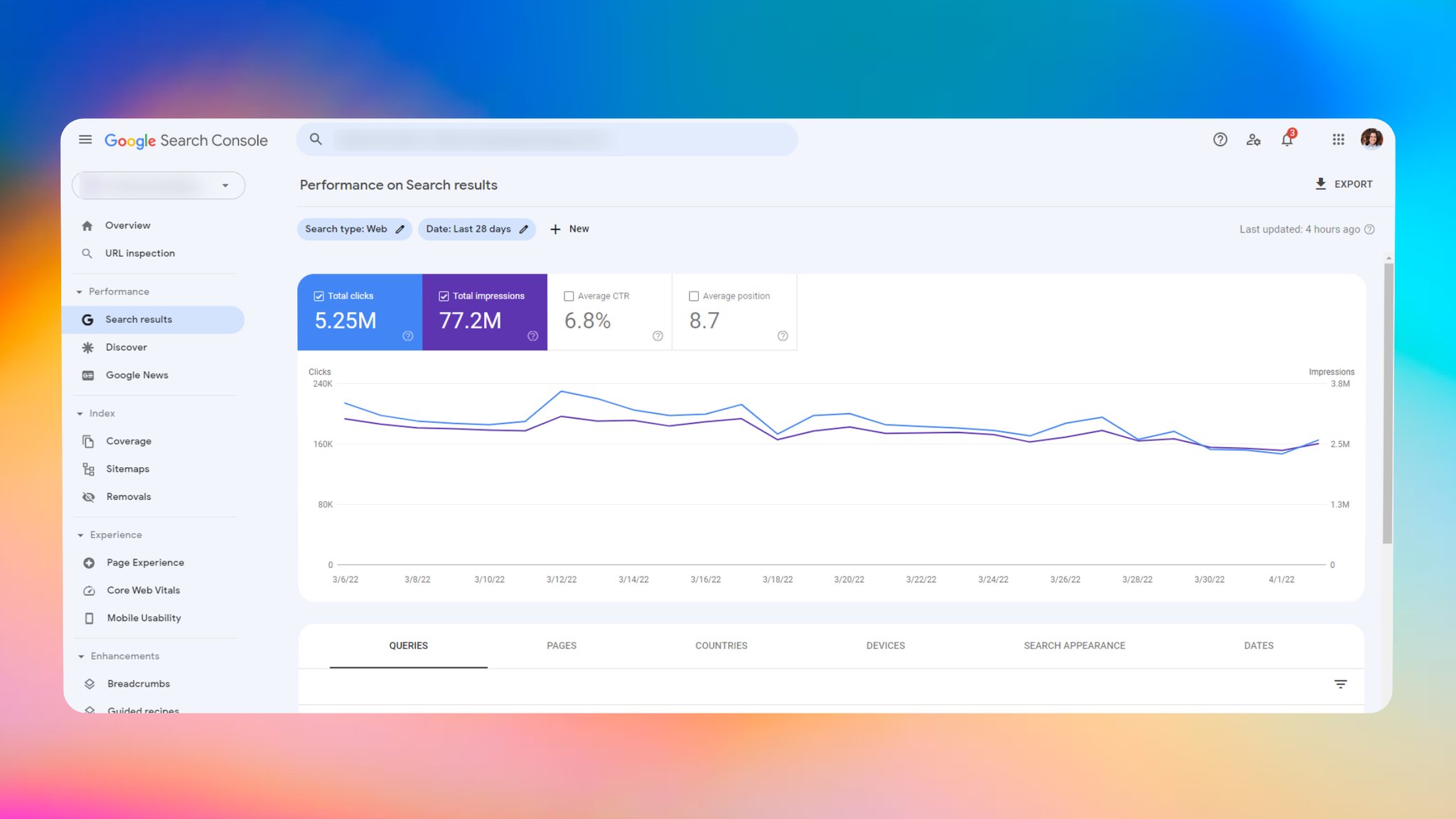Click the Google News icon

[88, 375]
